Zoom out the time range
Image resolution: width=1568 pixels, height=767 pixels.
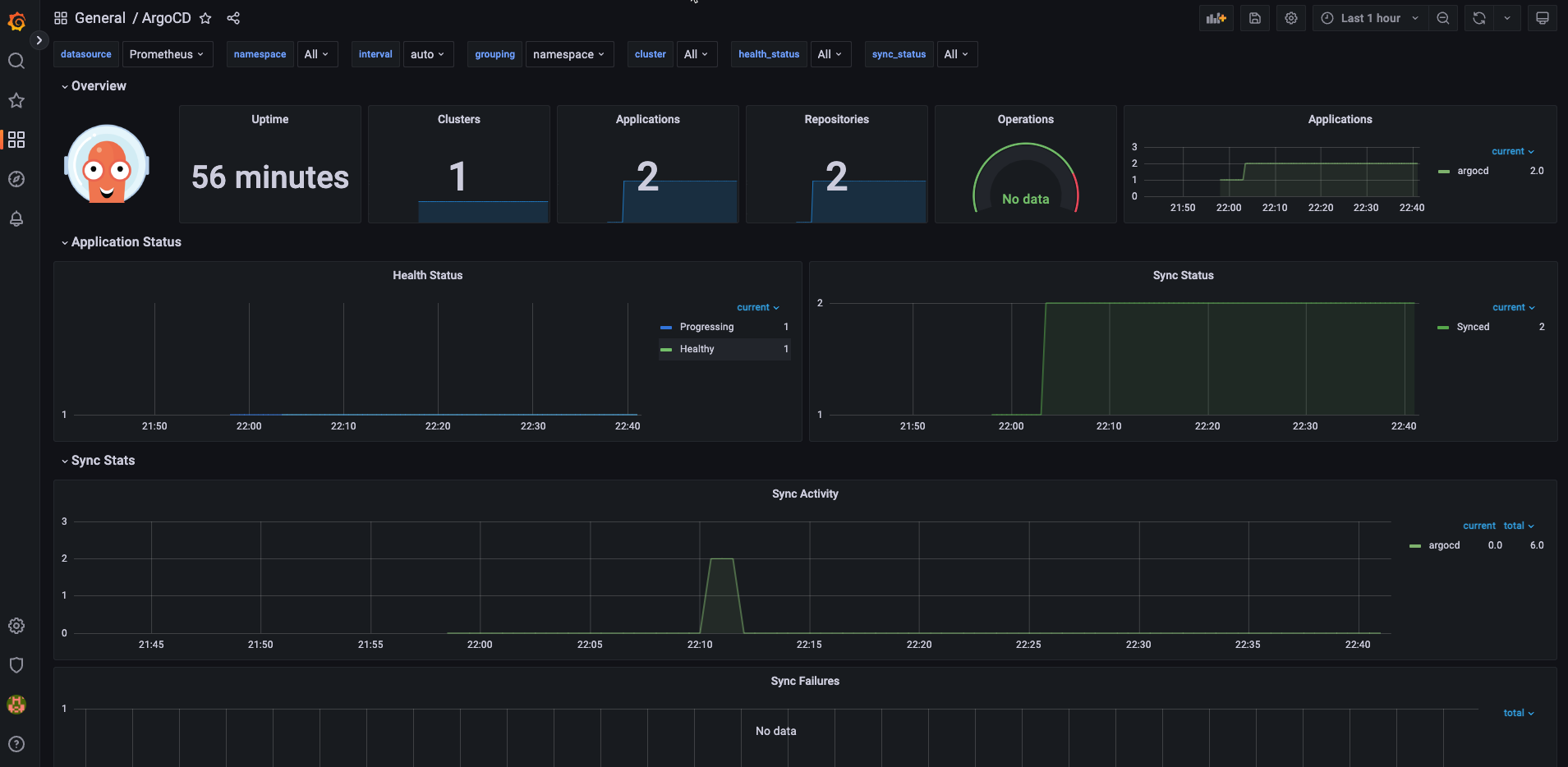[1443, 18]
